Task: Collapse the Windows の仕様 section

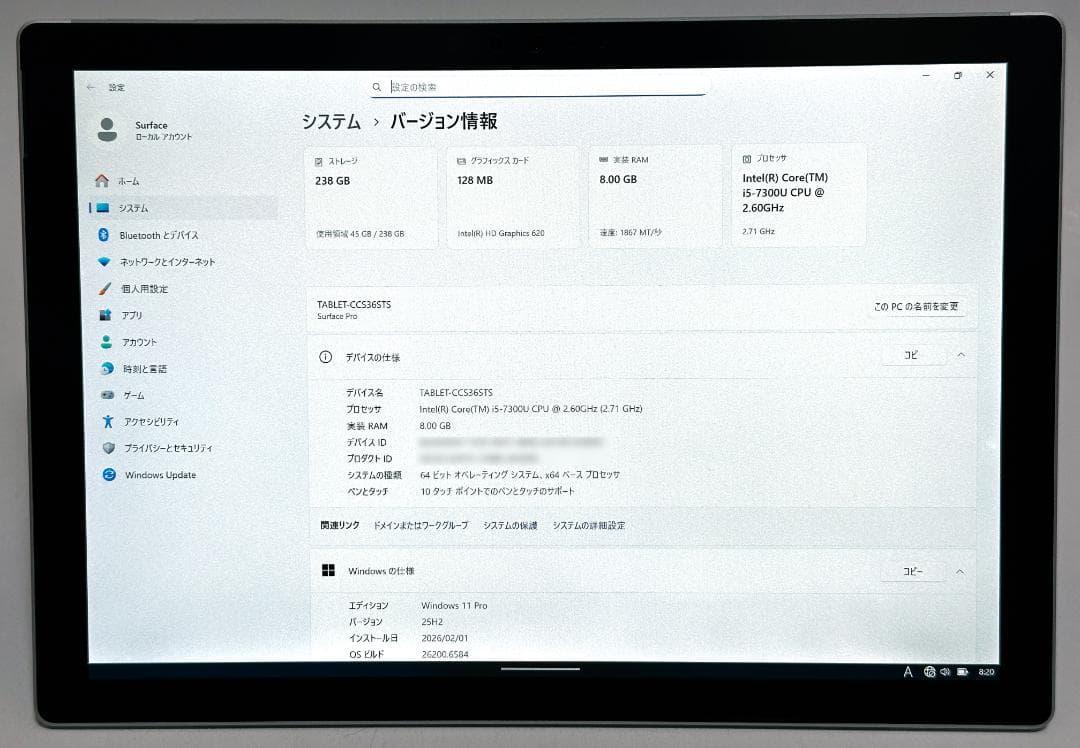Action: 960,571
